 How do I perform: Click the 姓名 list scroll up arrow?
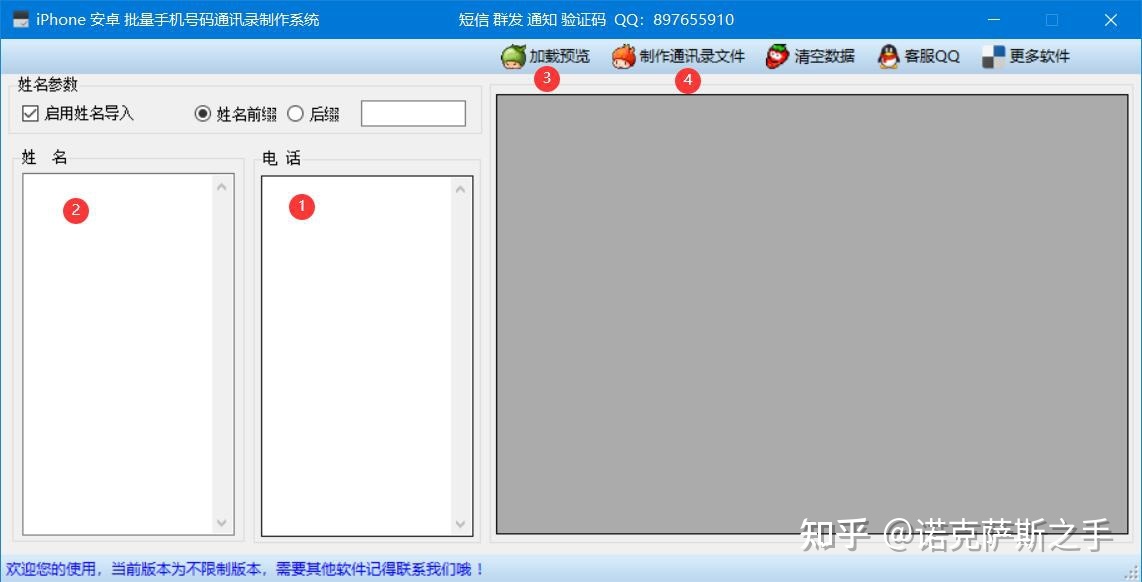coord(222,187)
